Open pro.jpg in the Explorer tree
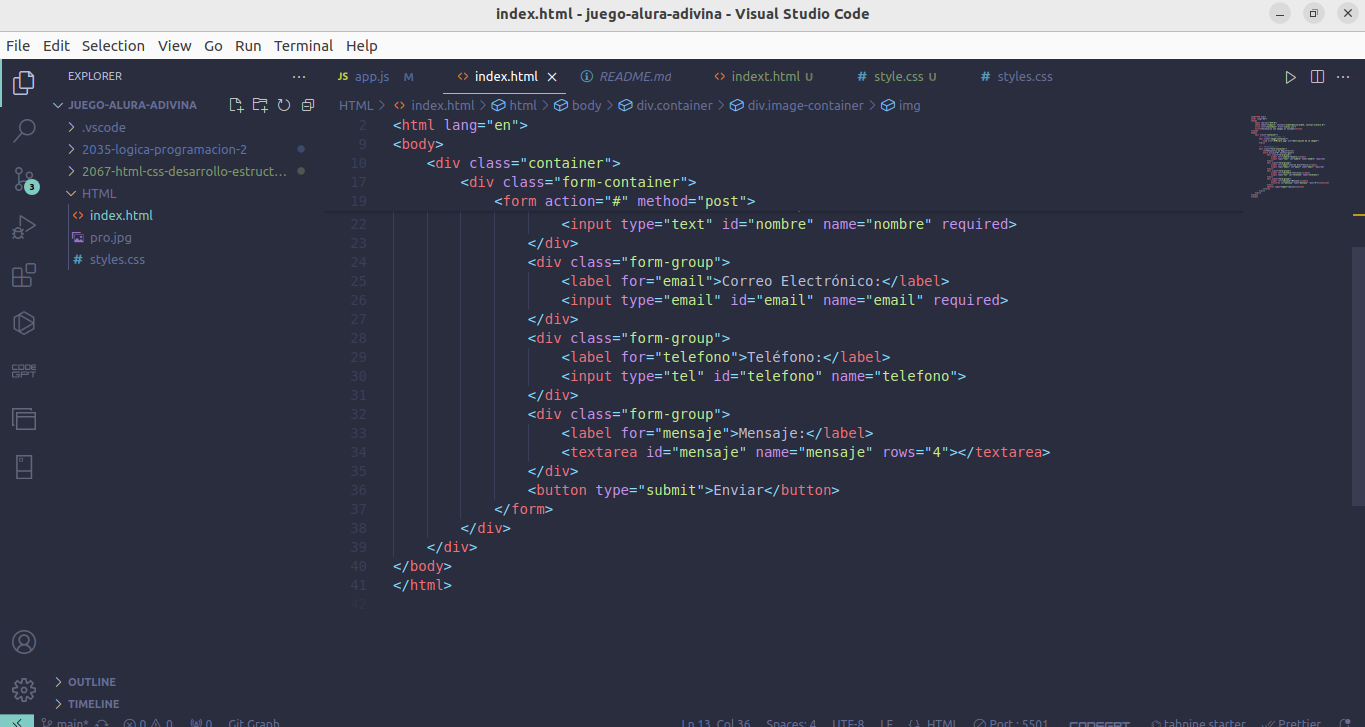The width and height of the screenshot is (1365, 727). 110,237
